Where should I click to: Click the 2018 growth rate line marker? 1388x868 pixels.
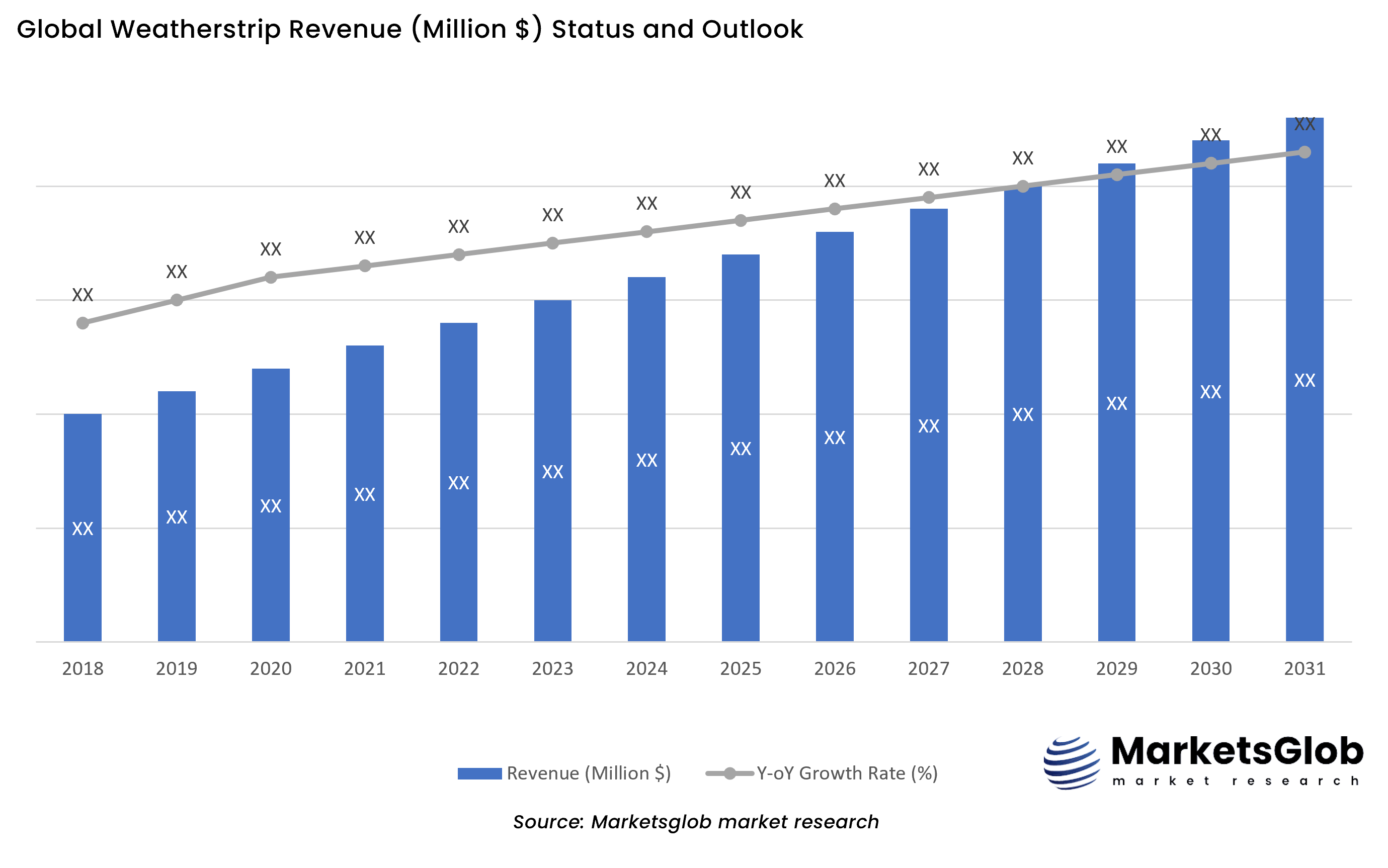click(83, 323)
